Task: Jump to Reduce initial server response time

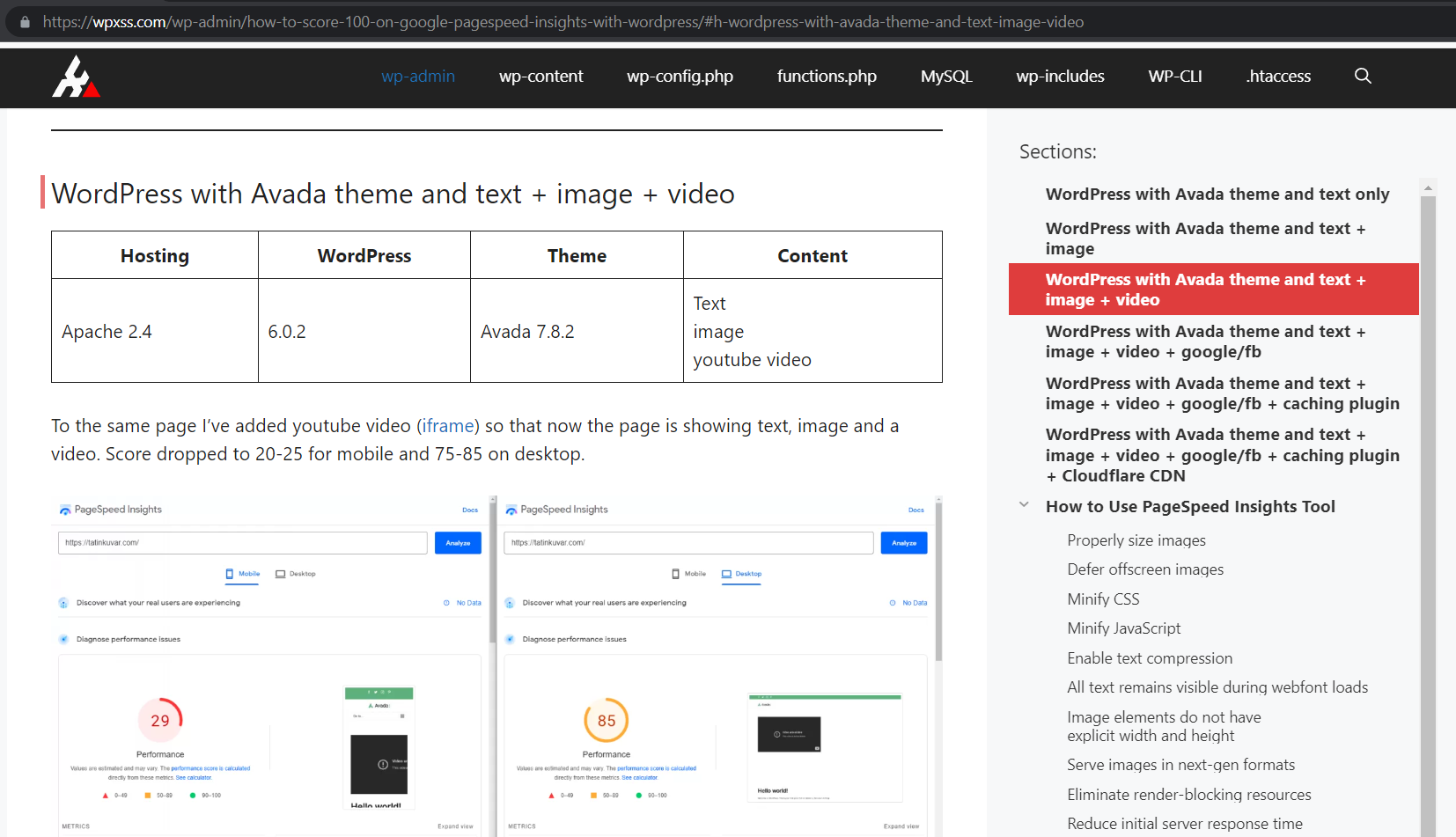Action: pos(1185,824)
